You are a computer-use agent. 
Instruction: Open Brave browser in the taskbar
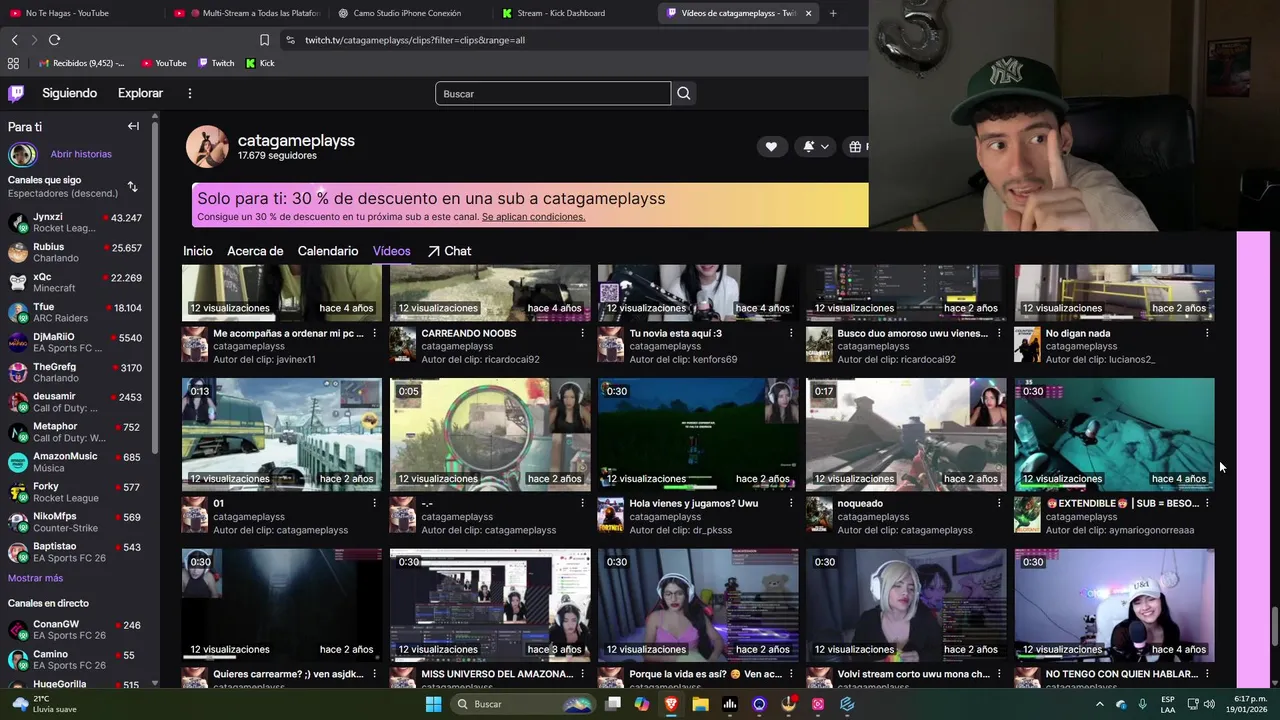[671, 704]
